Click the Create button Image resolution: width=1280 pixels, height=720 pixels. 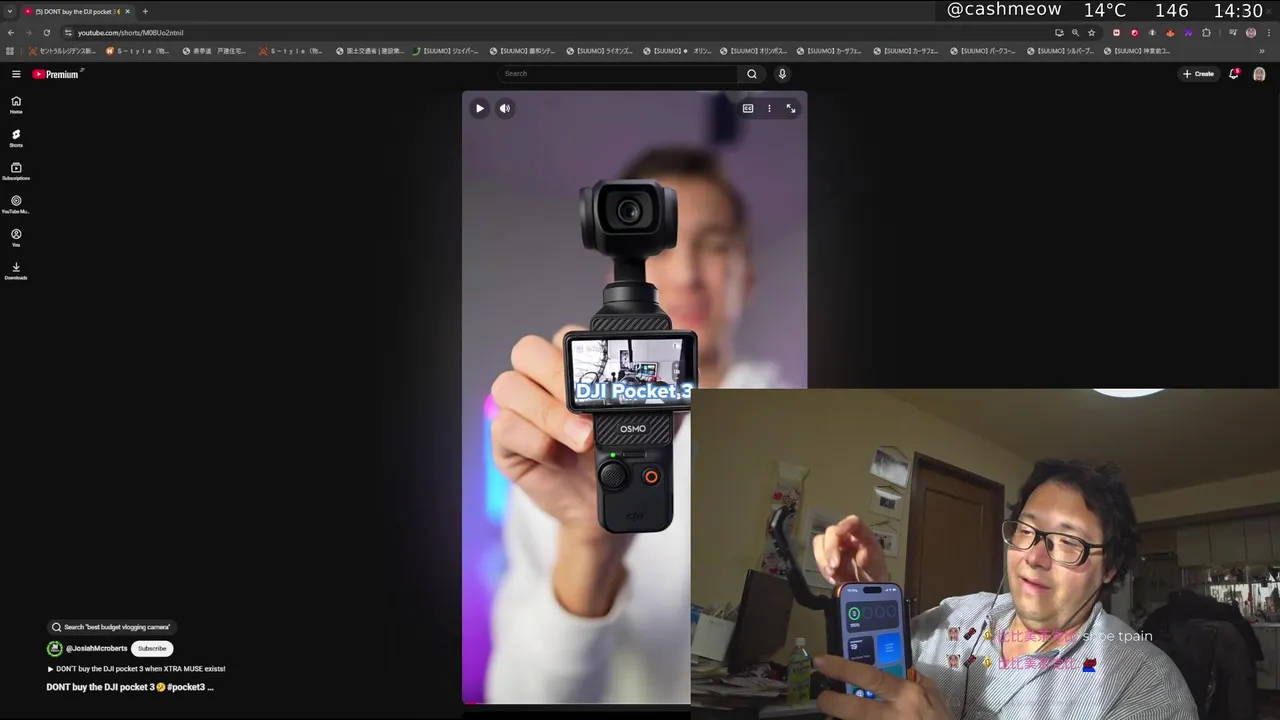pyautogui.click(x=1198, y=74)
